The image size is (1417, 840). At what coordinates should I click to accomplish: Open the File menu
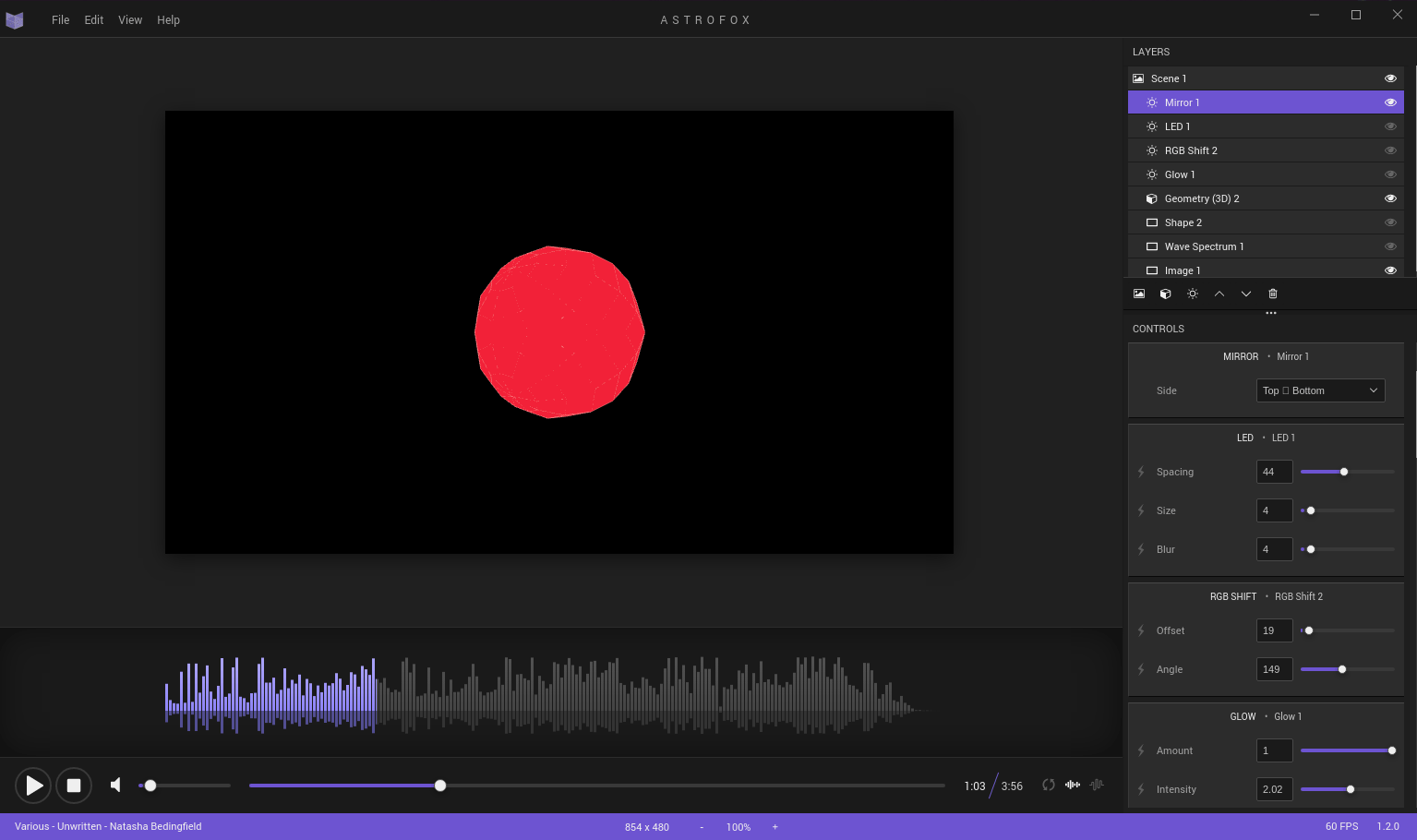[x=61, y=19]
